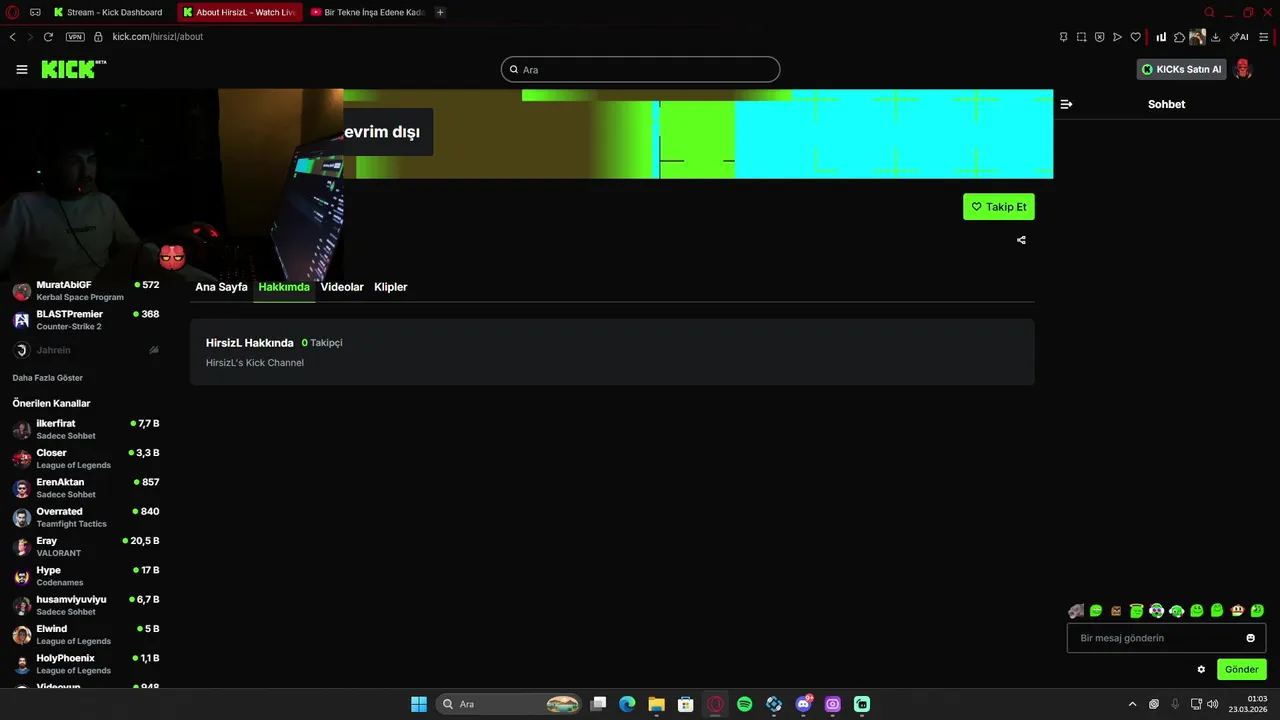Open browser downloads icon
This screenshot has width=1280, height=720.
pos(1215,37)
